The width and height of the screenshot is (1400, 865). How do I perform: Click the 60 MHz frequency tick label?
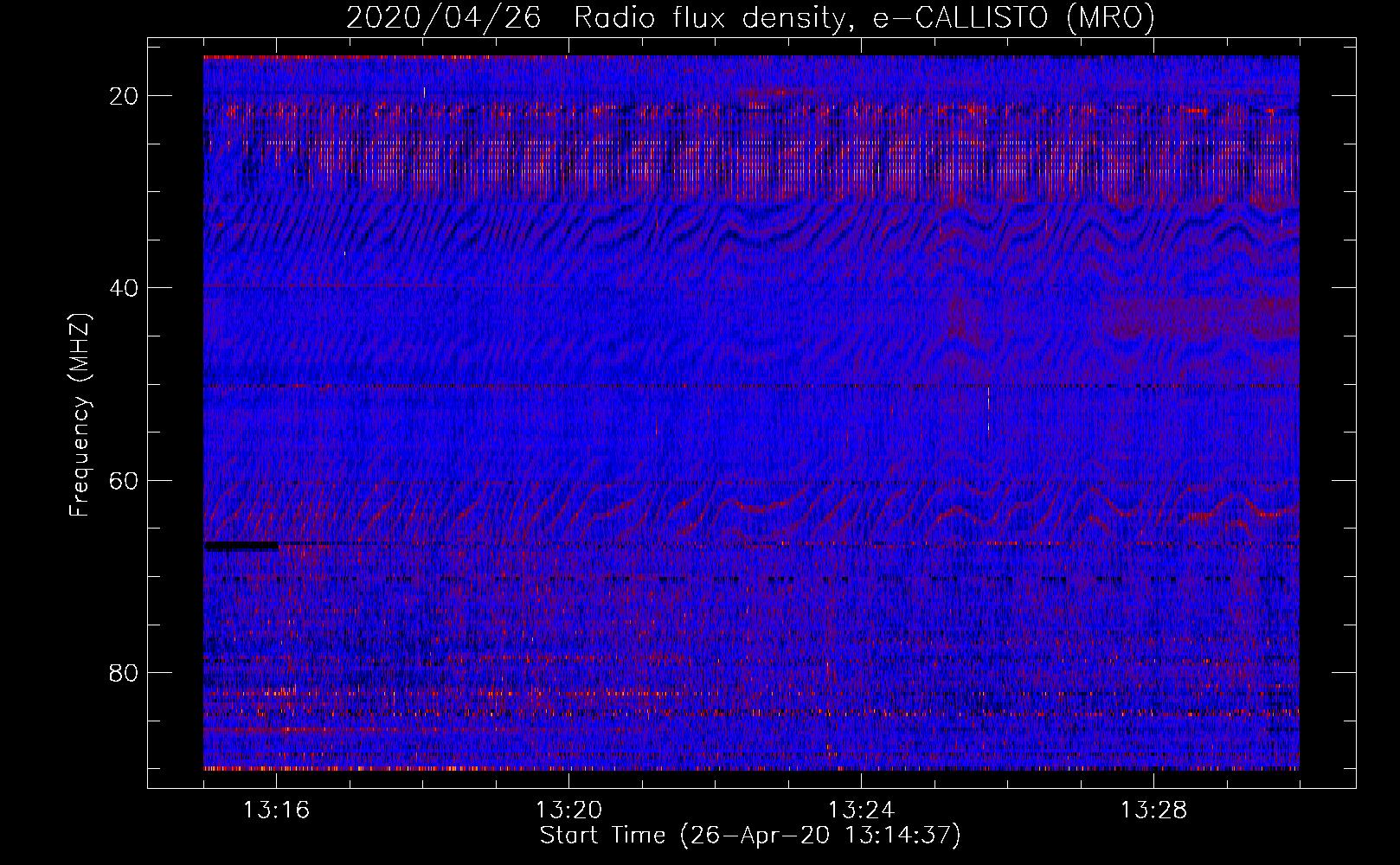125,480
